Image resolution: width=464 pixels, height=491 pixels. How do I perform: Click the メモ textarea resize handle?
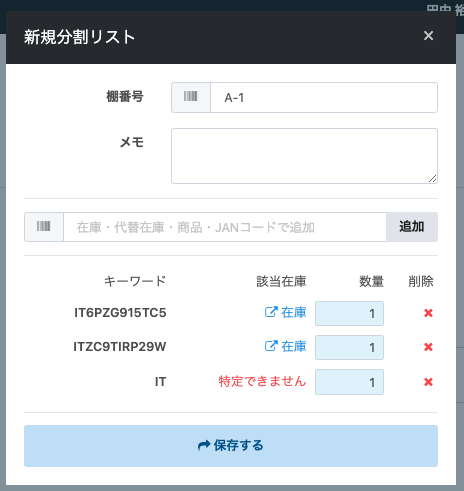point(432,179)
